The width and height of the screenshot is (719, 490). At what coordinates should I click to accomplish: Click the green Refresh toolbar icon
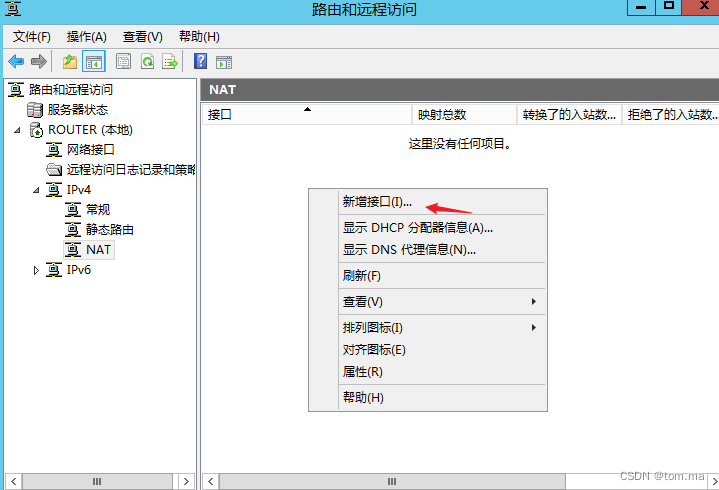[147, 61]
